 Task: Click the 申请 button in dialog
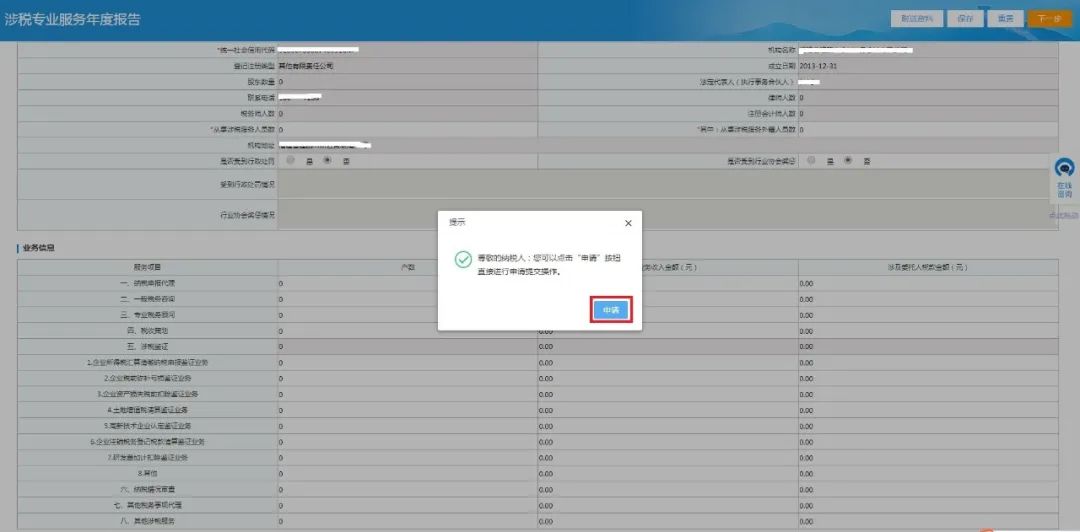coord(611,311)
